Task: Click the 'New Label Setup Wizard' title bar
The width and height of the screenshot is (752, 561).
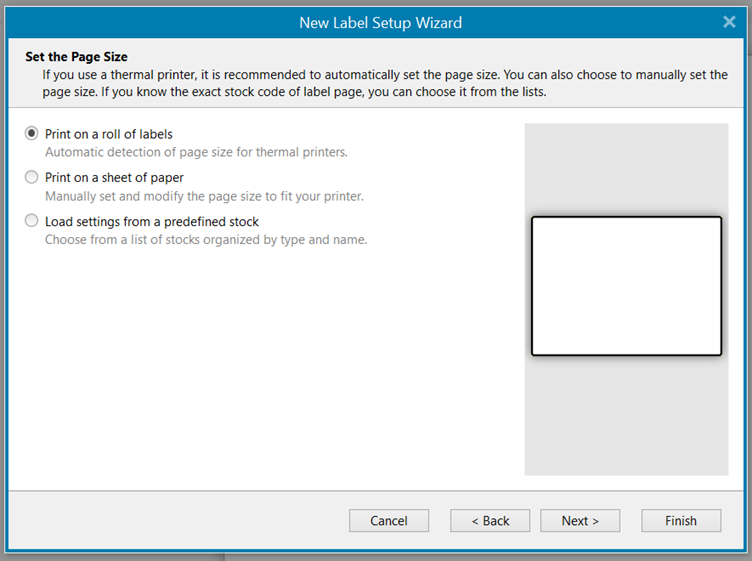Action: 380,22
